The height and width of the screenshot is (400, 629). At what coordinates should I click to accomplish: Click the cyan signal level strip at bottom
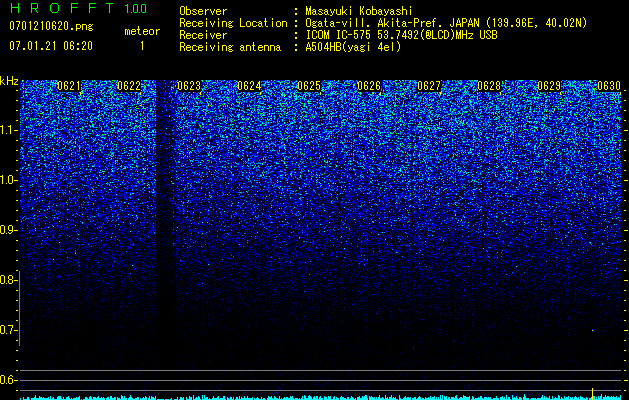click(321, 398)
